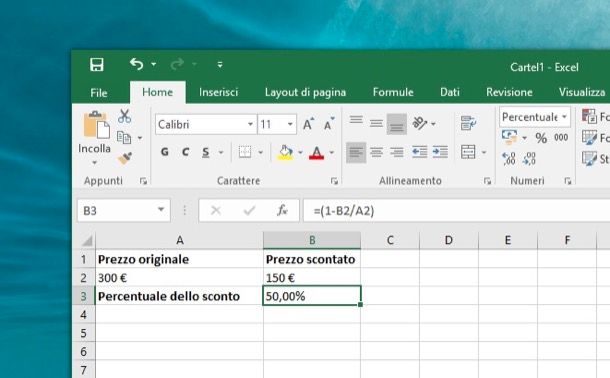Viewport: 610px width, 378px height.
Task: Switch to the Formule tab
Action: coord(393,92)
